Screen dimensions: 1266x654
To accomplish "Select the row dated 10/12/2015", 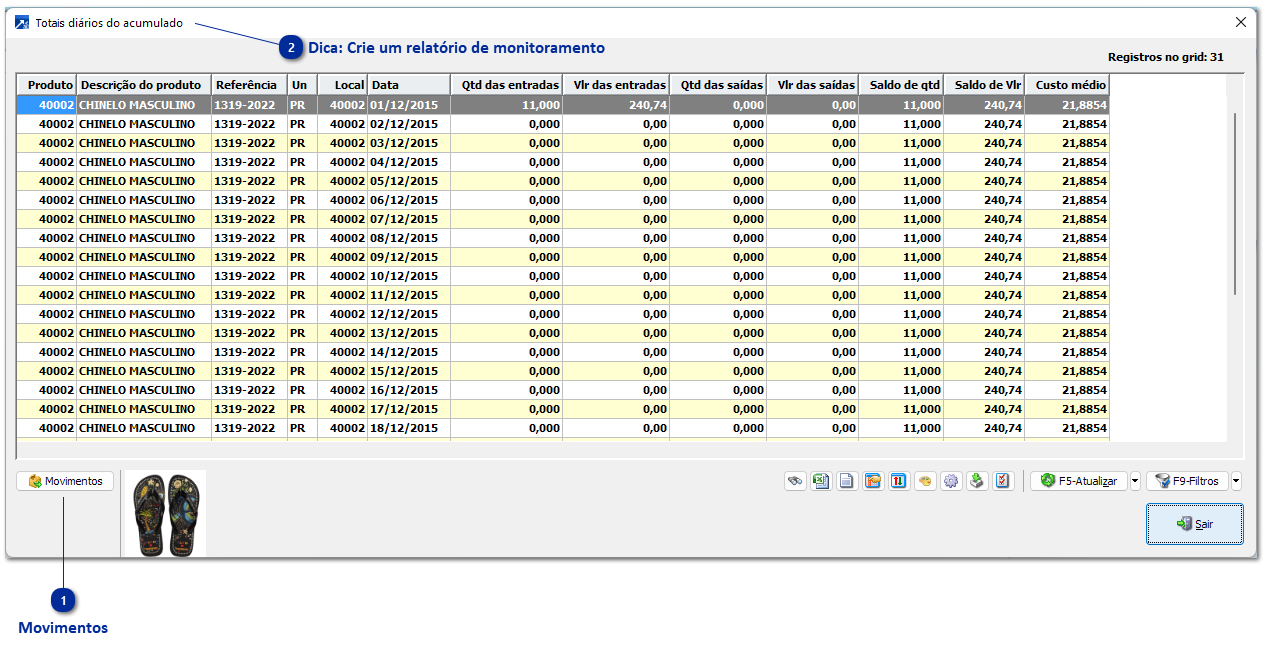I will click(x=404, y=276).
